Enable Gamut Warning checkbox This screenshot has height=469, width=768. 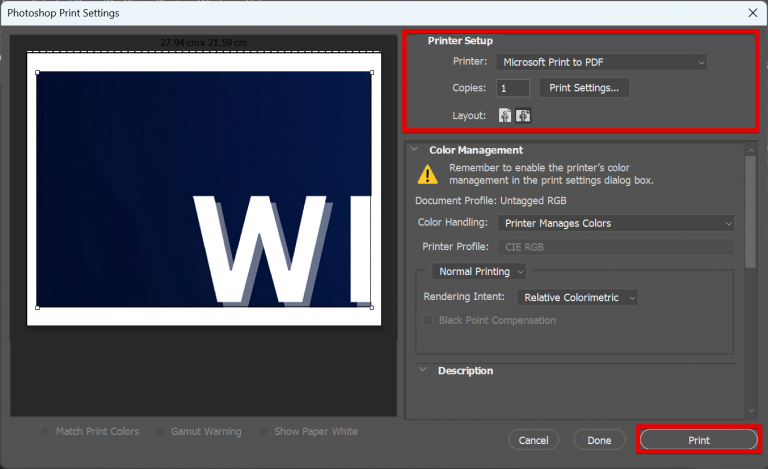(161, 432)
